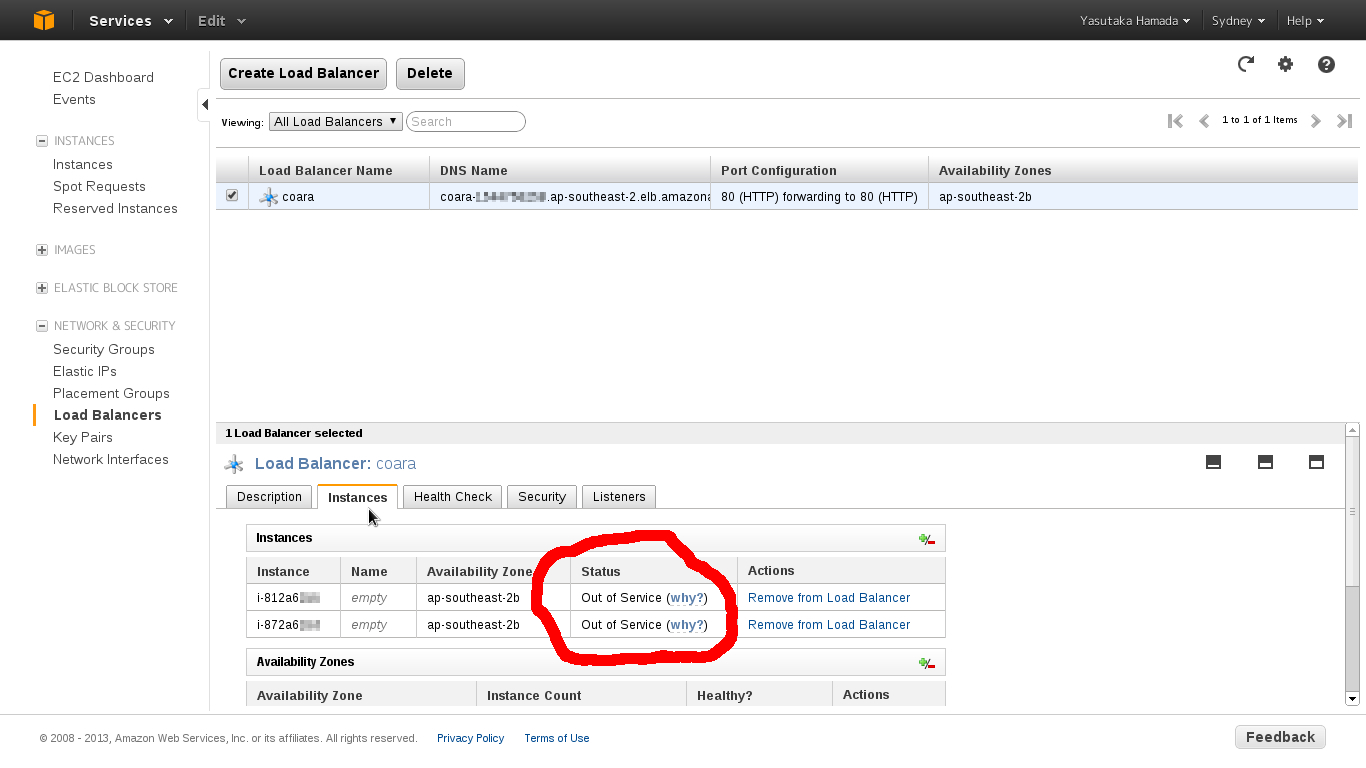Maximize the details pane
The height and width of the screenshot is (768, 1366).
[x=1316, y=462]
